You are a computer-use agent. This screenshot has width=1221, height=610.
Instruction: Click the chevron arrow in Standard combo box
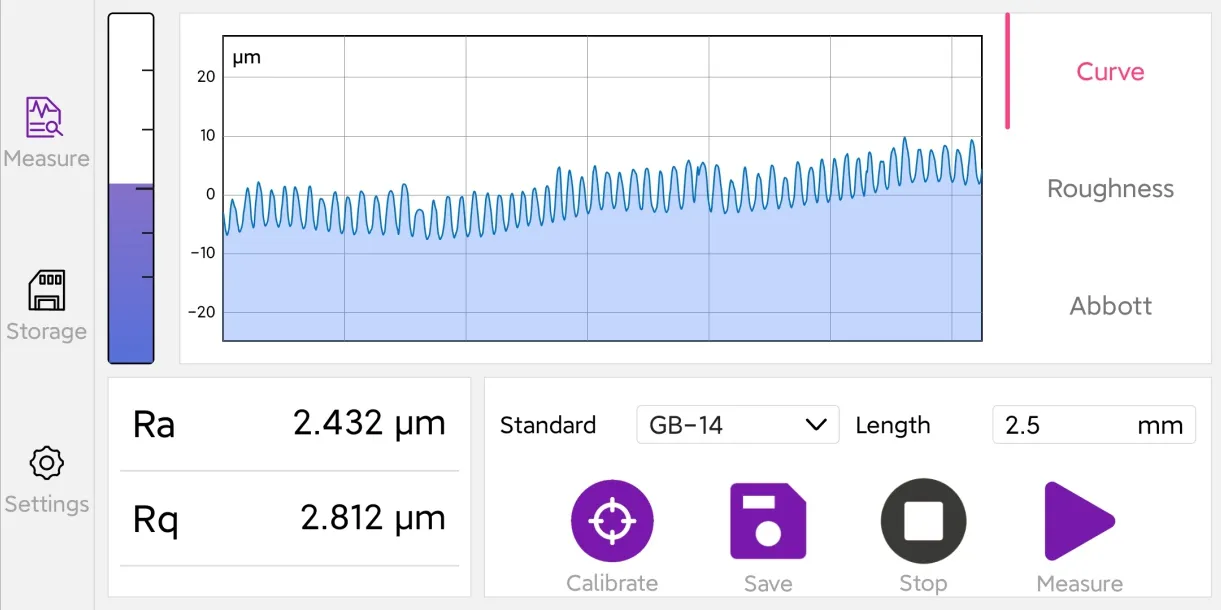pyautogui.click(x=816, y=425)
